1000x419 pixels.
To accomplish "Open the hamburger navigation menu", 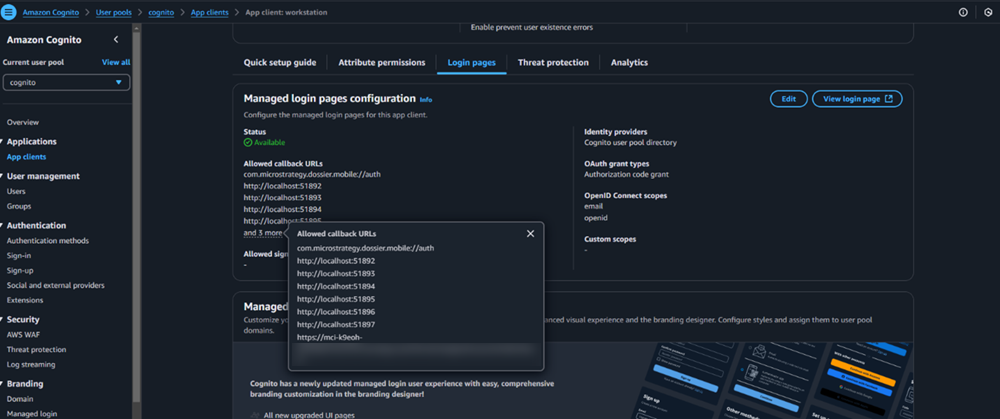I will pyautogui.click(x=9, y=11).
